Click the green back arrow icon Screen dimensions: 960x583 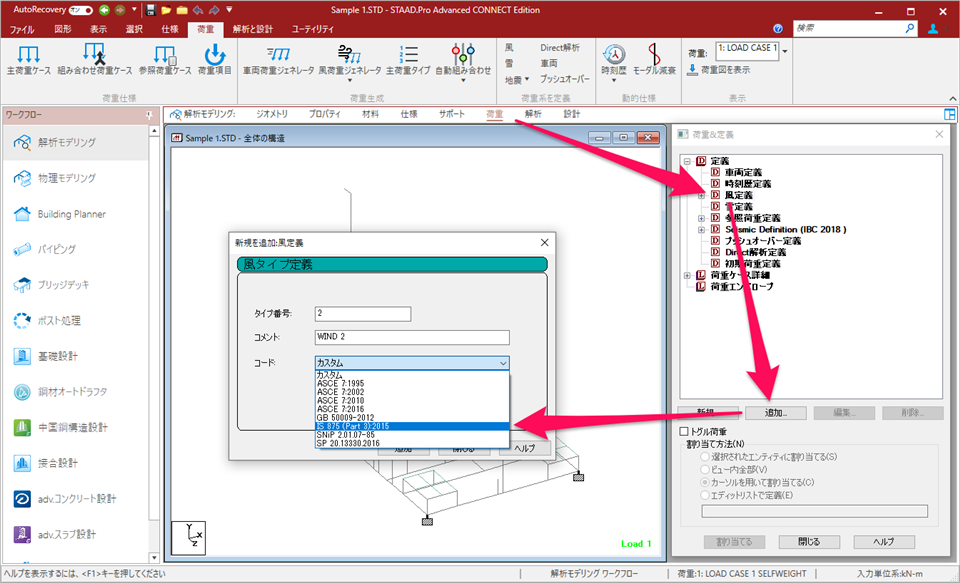pos(104,10)
